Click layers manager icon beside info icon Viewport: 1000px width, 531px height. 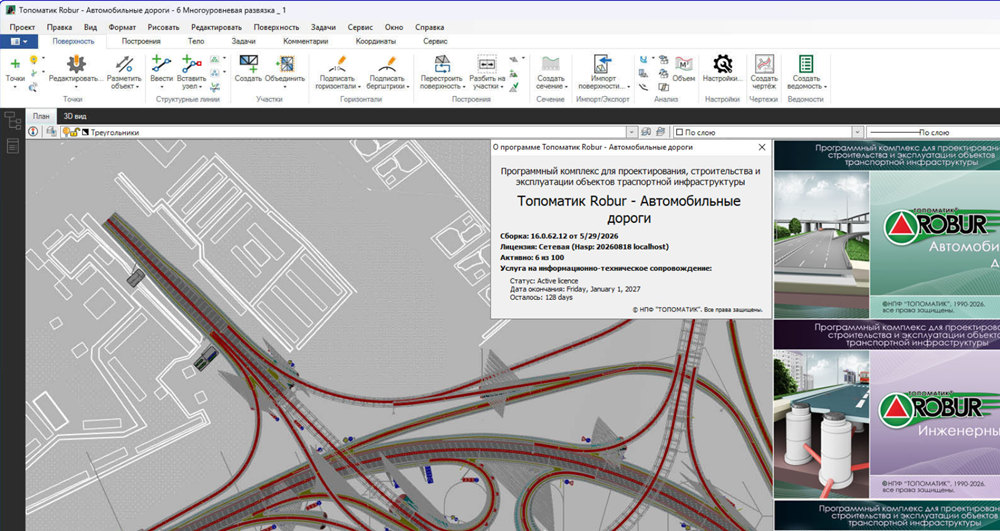click(50, 132)
